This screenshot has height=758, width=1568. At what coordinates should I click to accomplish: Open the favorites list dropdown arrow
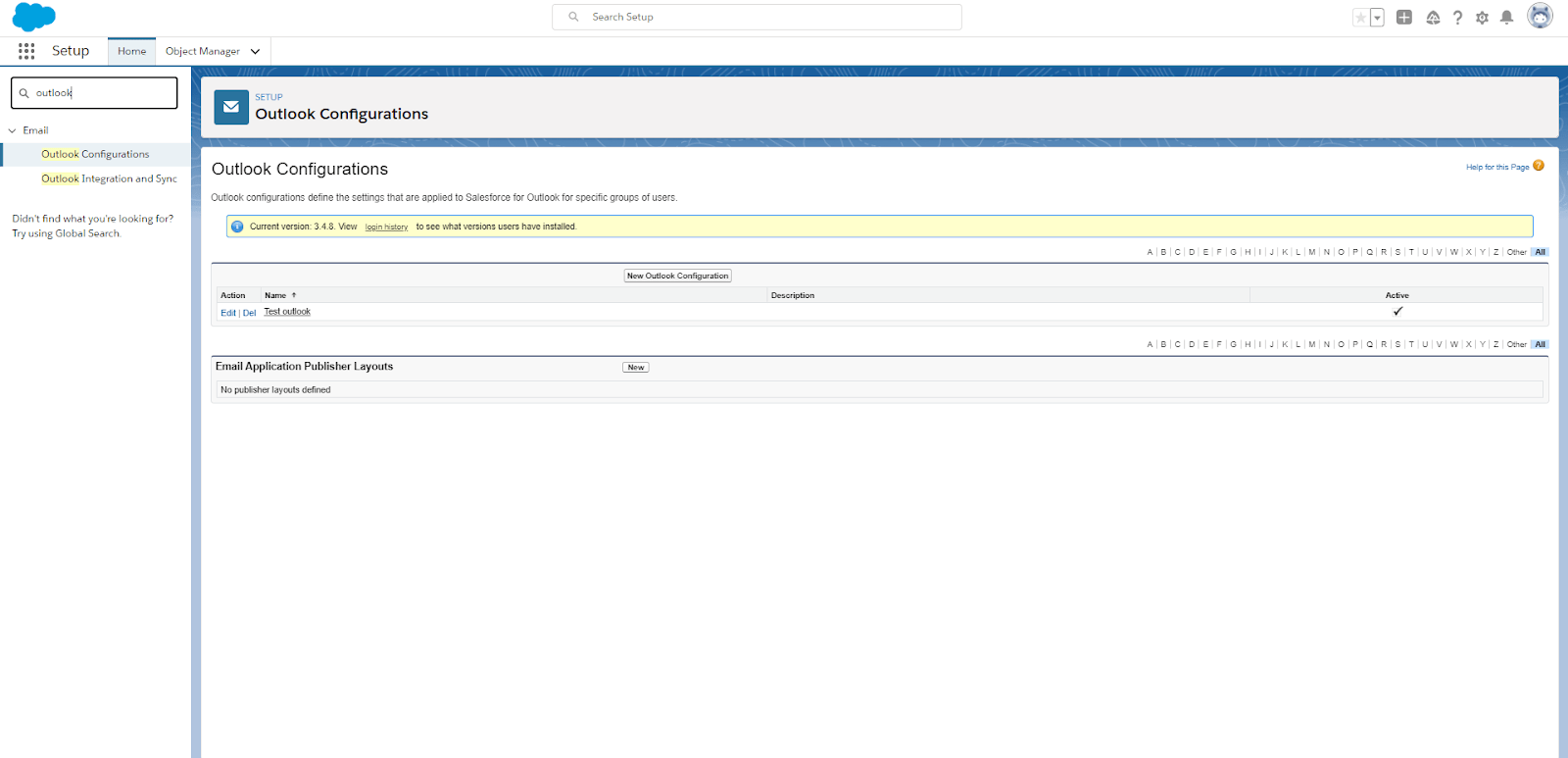coord(1377,18)
